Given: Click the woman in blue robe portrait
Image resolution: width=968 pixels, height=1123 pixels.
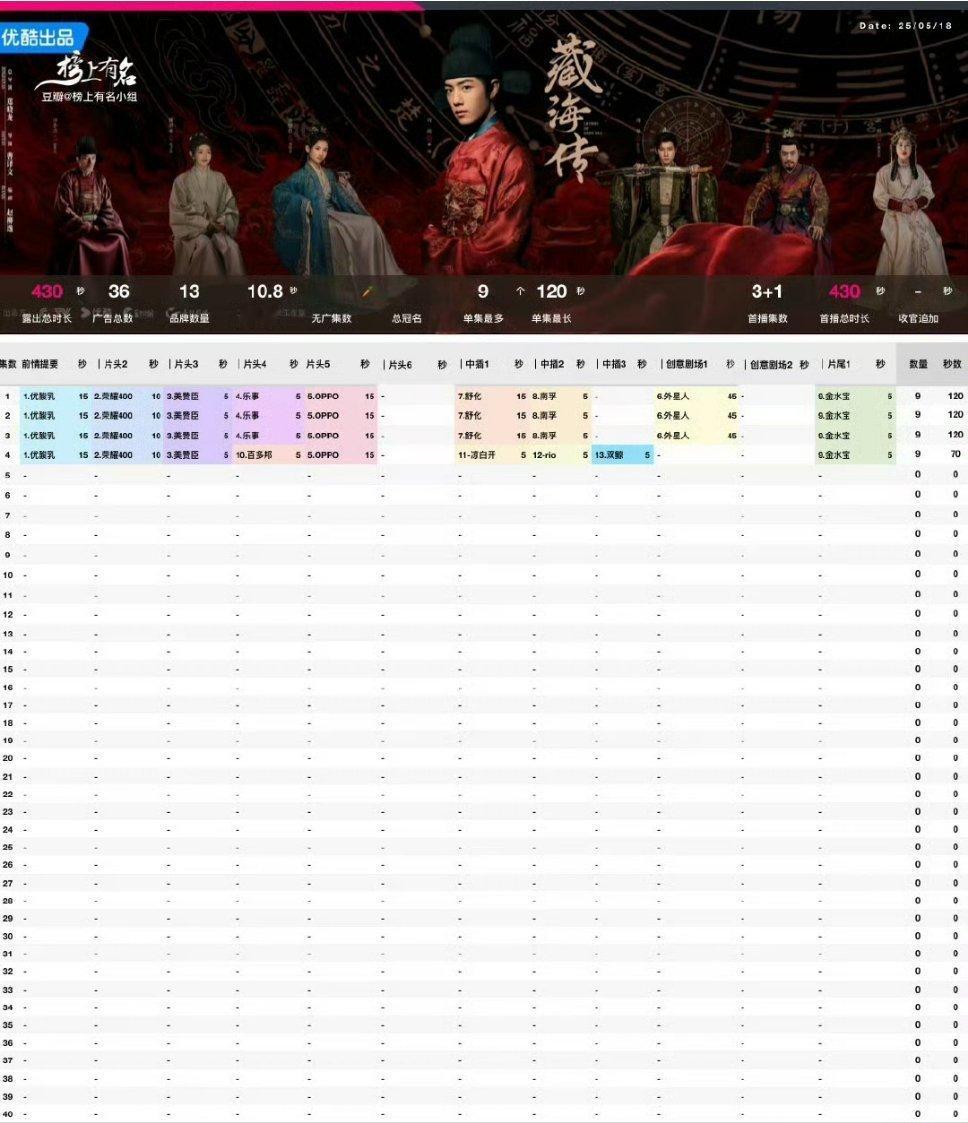Looking at the screenshot, I should click(x=331, y=204).
